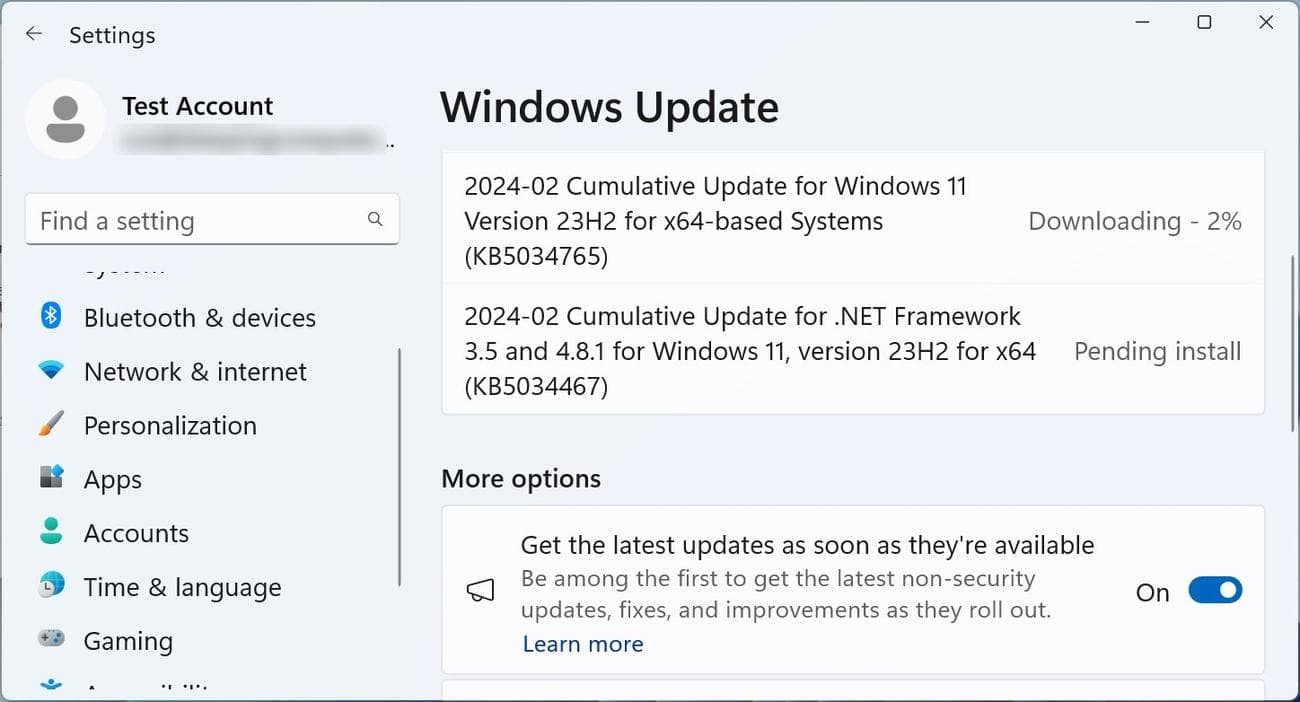Click the Personalization paintbrush icon
The image size is (1300, 702).
[x=51, y=425]
